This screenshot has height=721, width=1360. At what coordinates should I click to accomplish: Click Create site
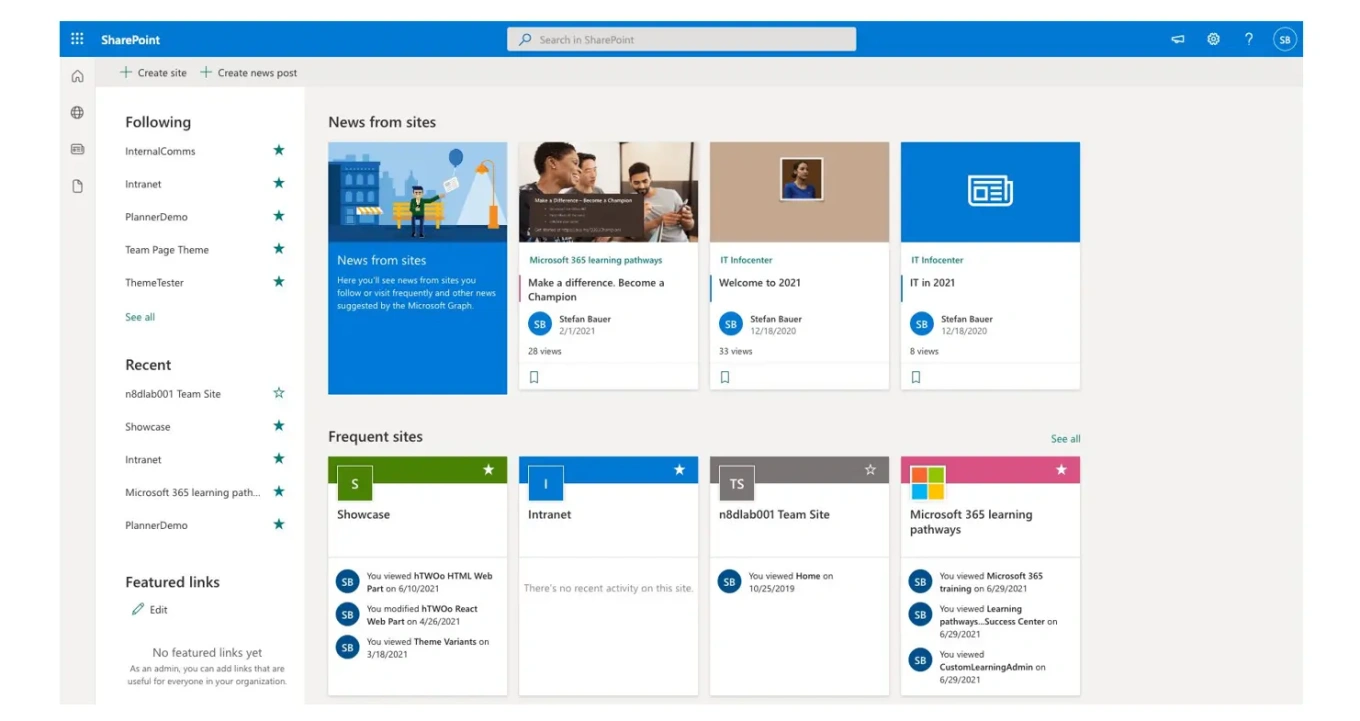(x=151, y=72)
